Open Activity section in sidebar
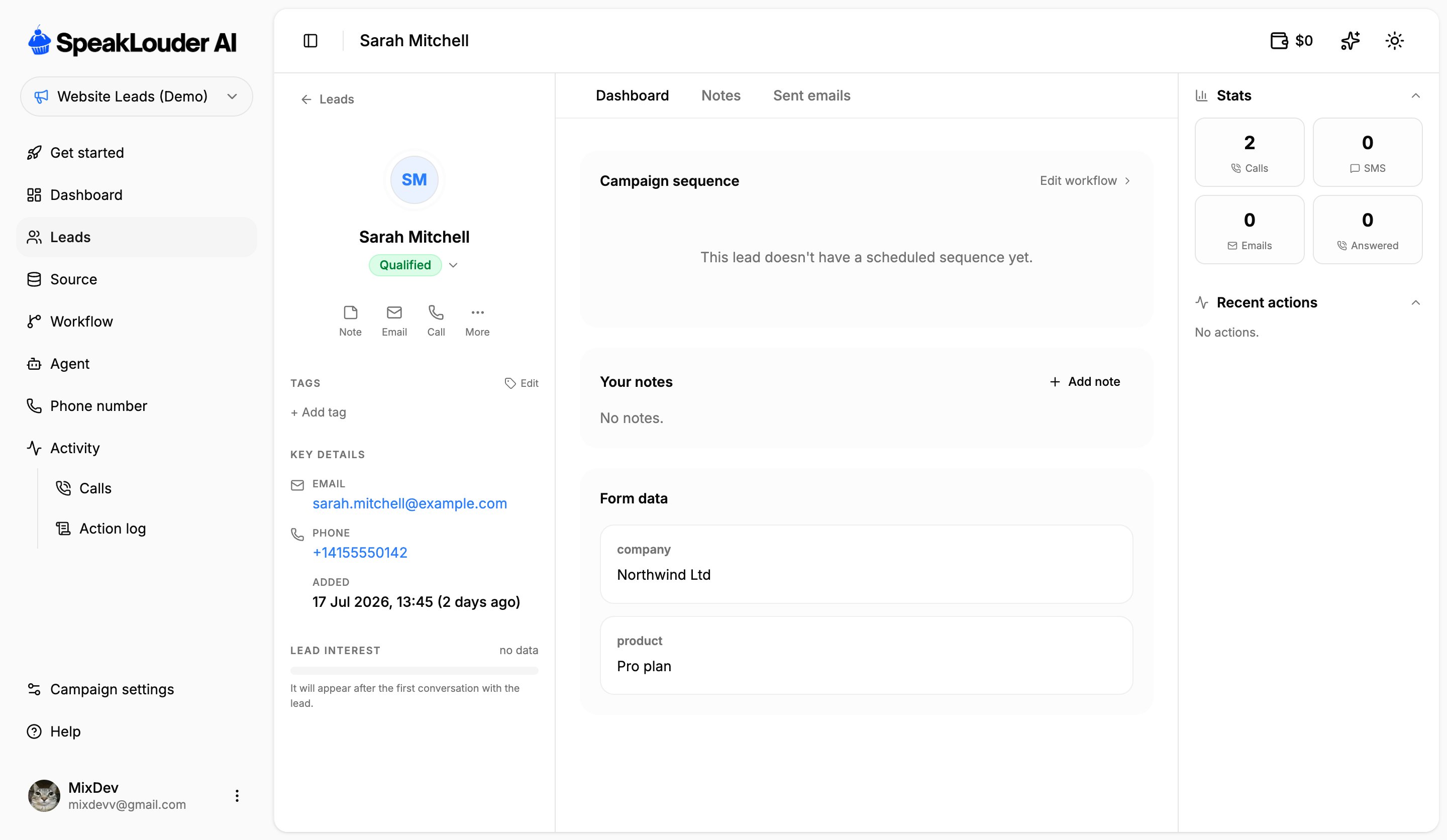Viewport: 1447px width, 840px height. (137, 448)
